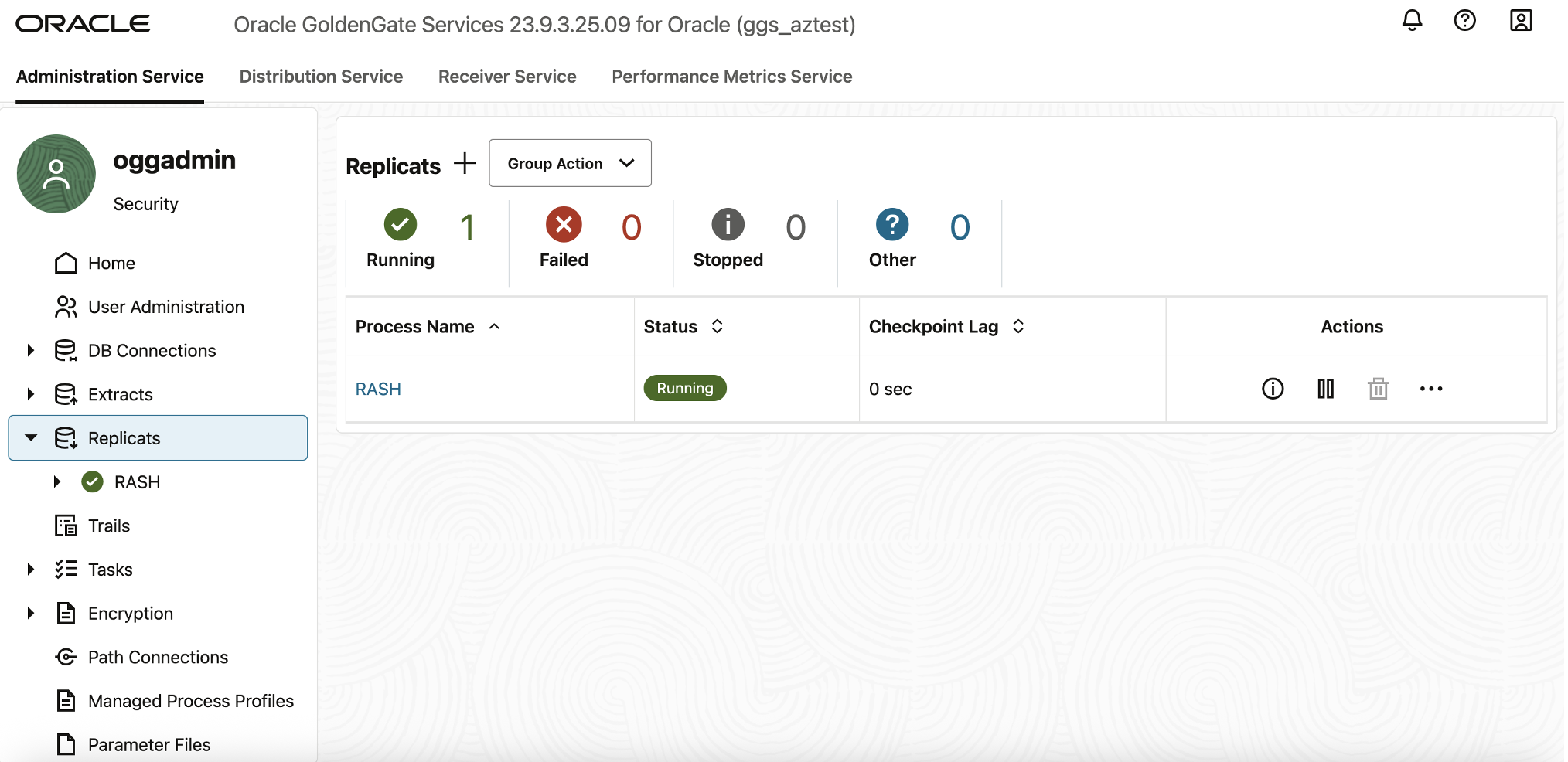Click the Security text under oggadmin

coord(145,204)
